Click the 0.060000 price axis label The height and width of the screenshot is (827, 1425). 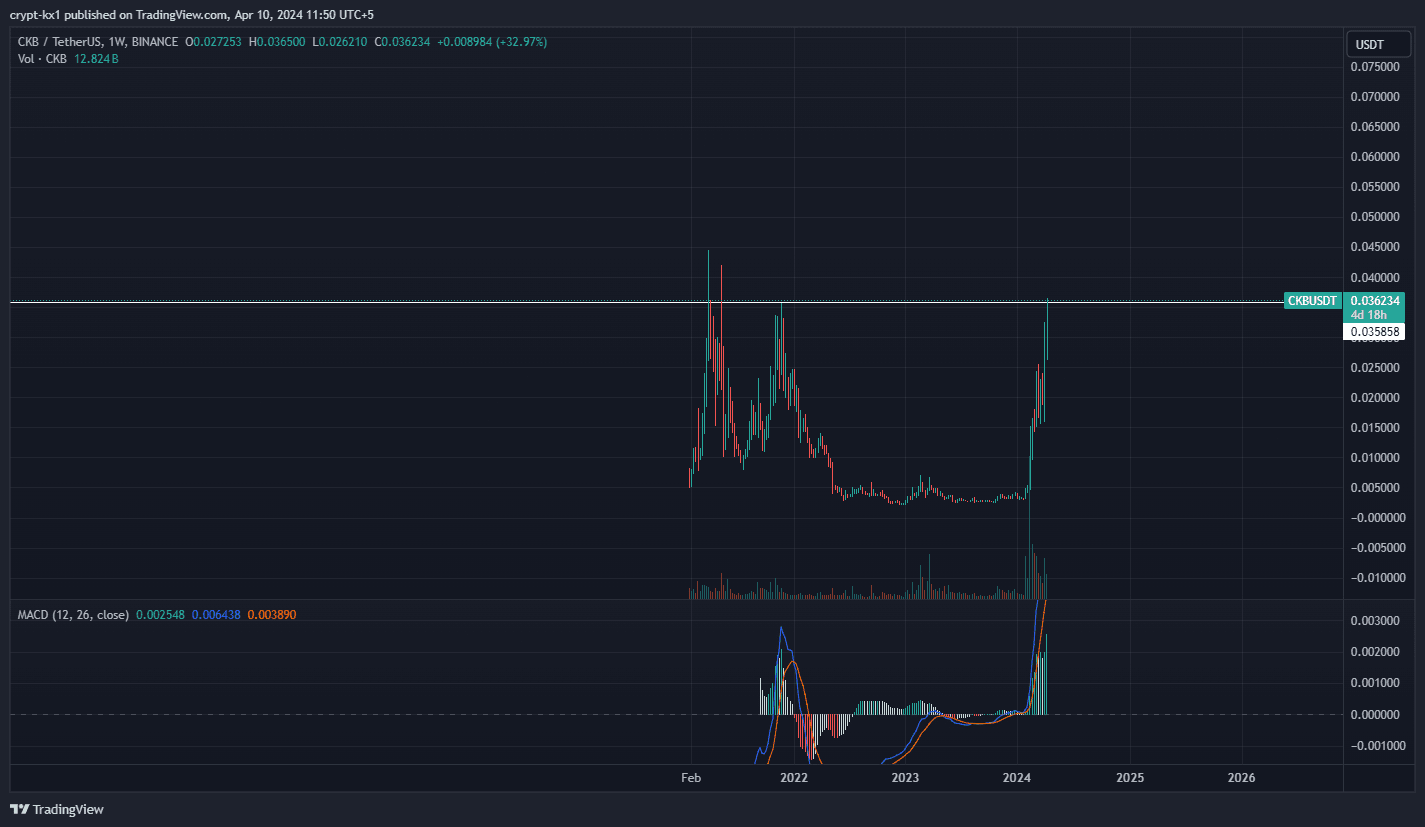1374,157
